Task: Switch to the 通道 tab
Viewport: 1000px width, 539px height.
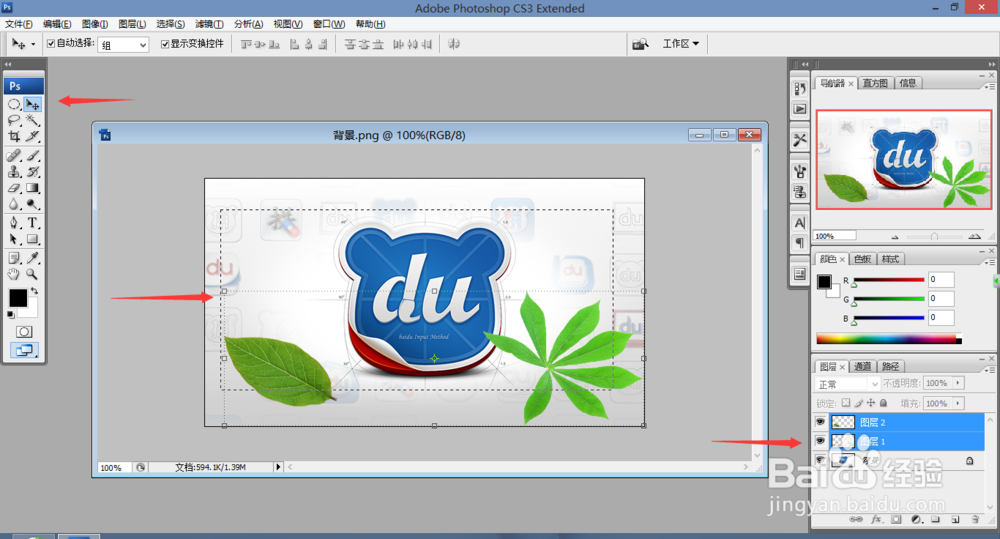Action: pyautogui.click(x=862, y=366)
